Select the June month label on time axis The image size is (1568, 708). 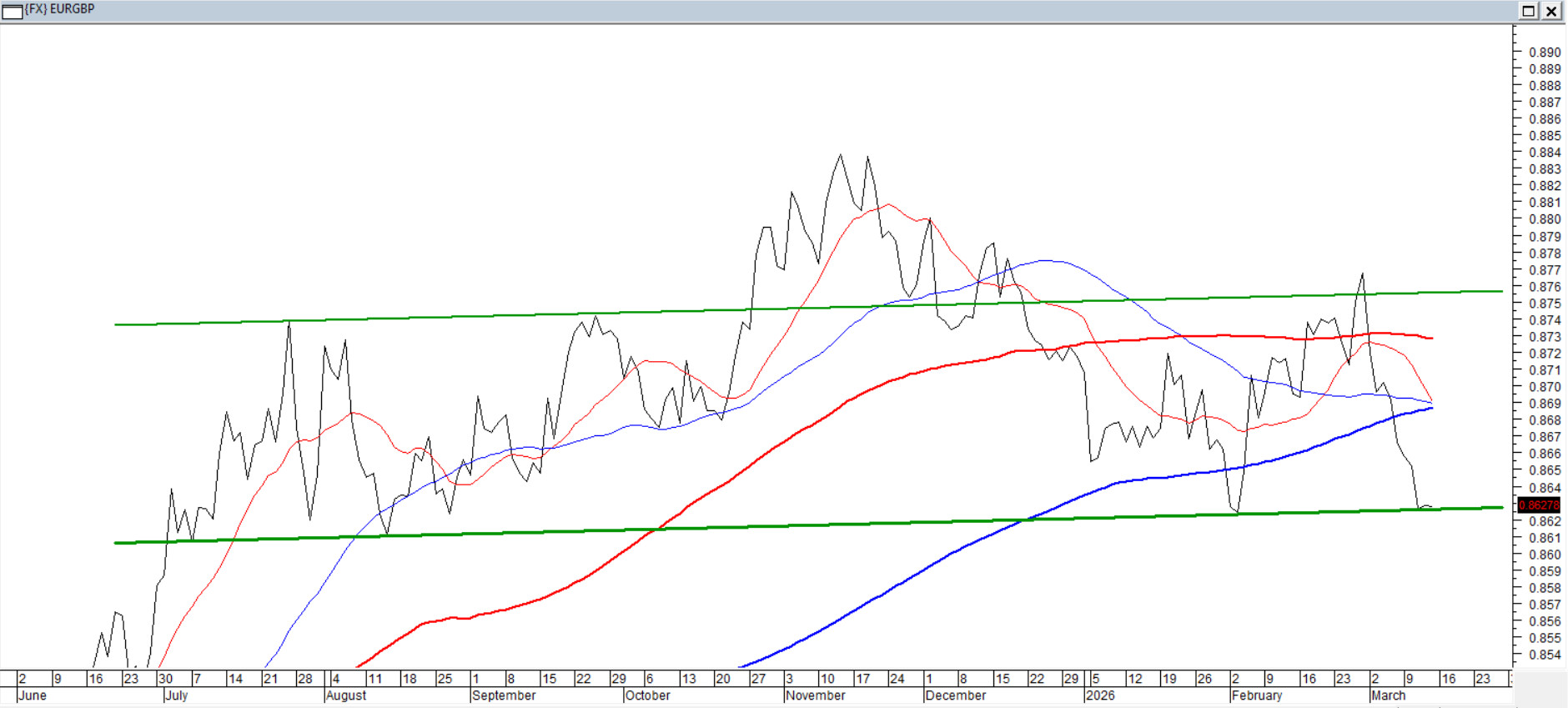33,695
